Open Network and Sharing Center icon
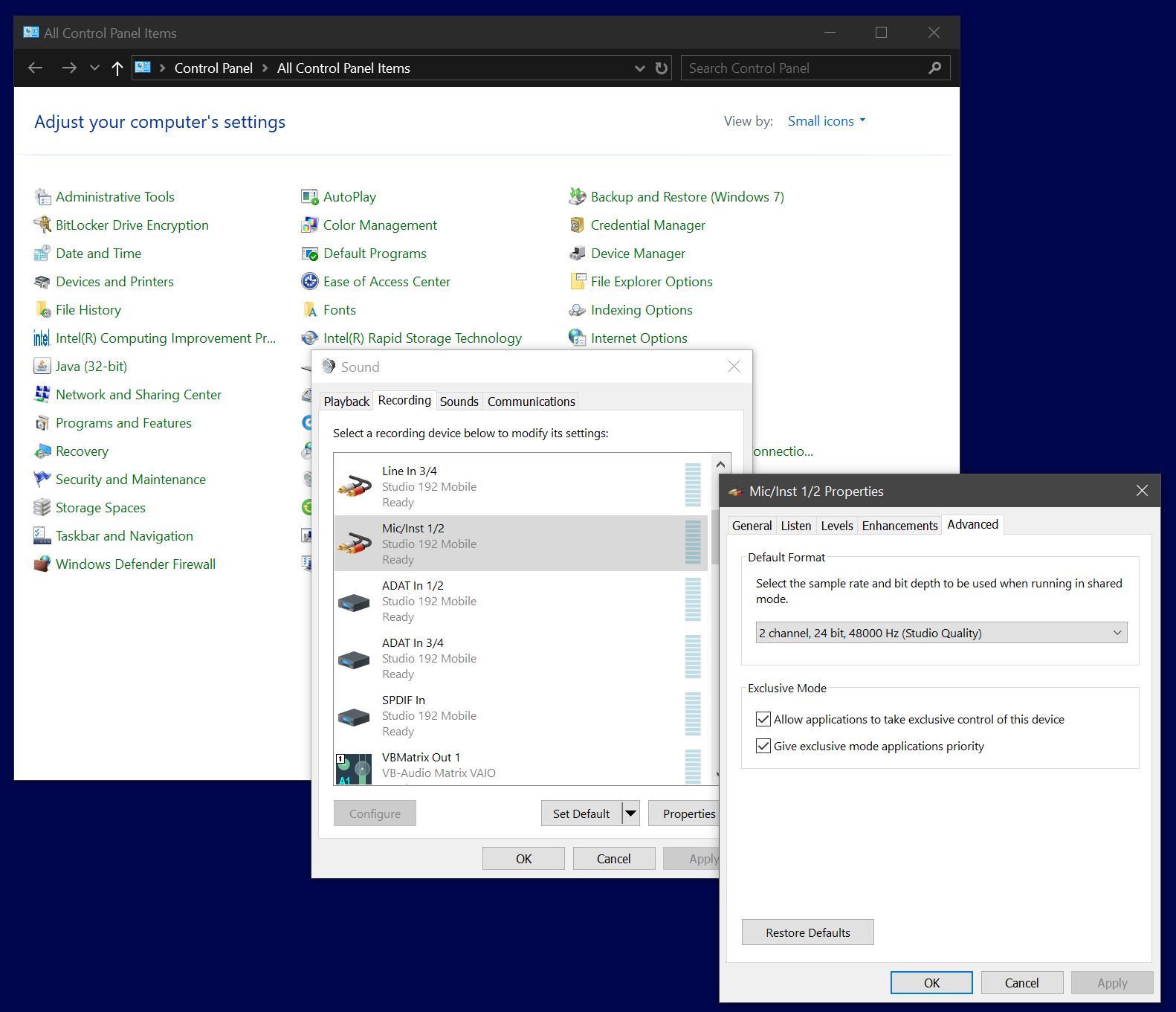The image size is (1176, 1012). (x=42, y=395)
